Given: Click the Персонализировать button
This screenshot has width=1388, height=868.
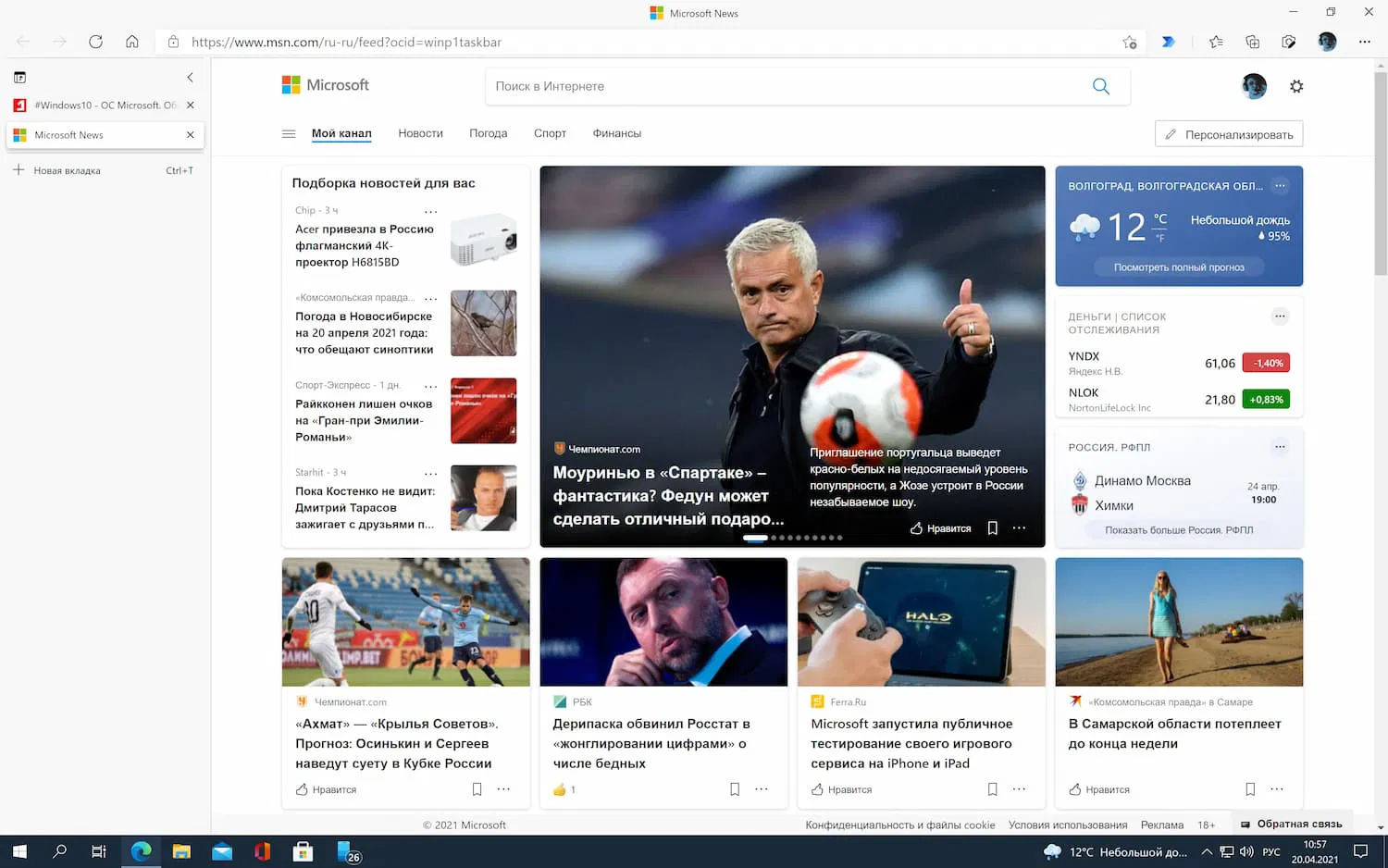Looking at the screenshot, I should [1229, 134].
